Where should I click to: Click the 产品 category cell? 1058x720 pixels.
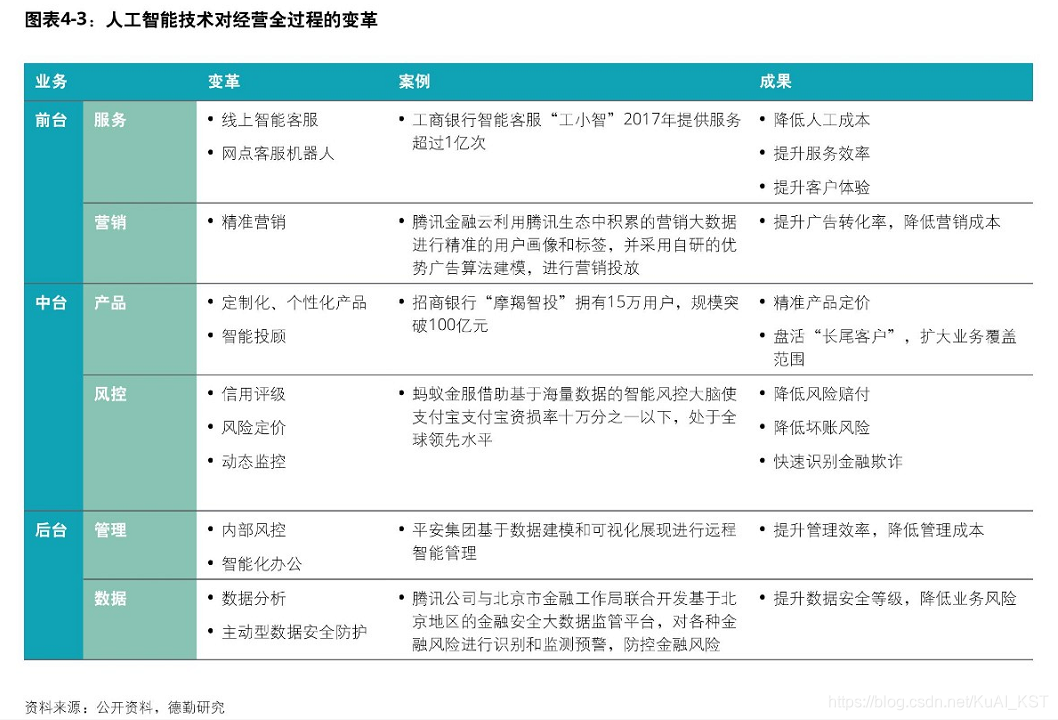coord(110,303)
